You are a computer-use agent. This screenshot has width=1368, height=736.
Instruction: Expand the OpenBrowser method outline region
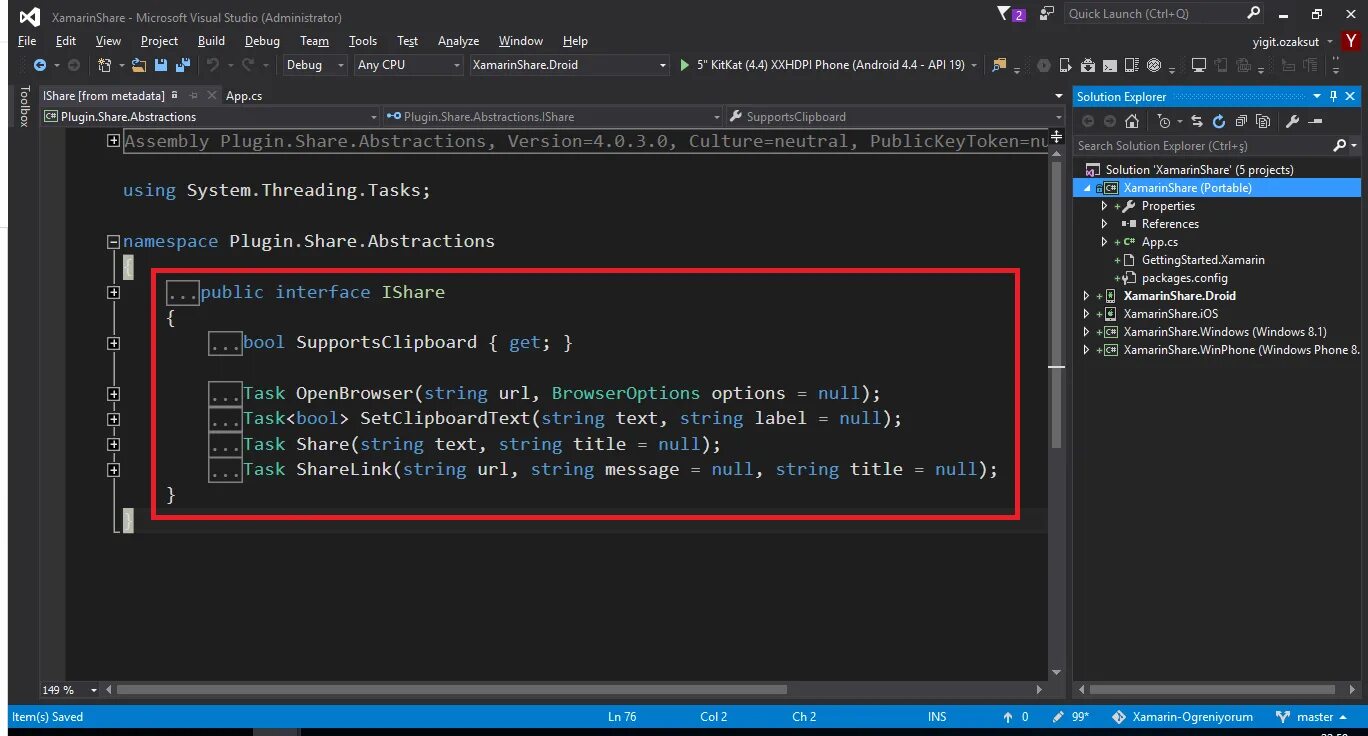pyautogui.click(x=113, y=394)
